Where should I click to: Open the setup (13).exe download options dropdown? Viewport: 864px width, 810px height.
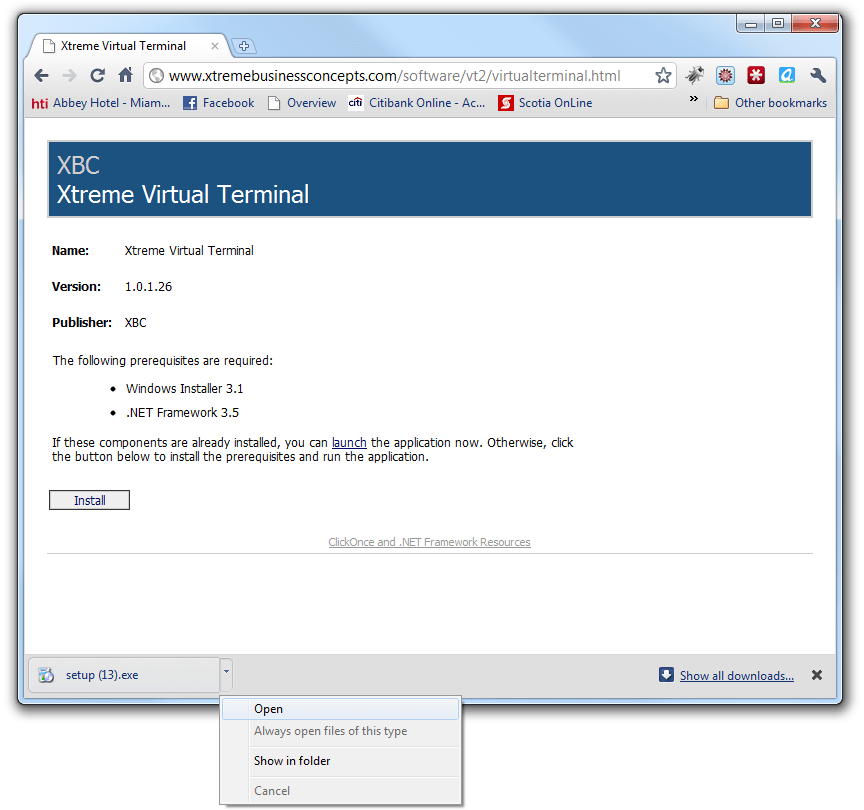pos(225,674)
